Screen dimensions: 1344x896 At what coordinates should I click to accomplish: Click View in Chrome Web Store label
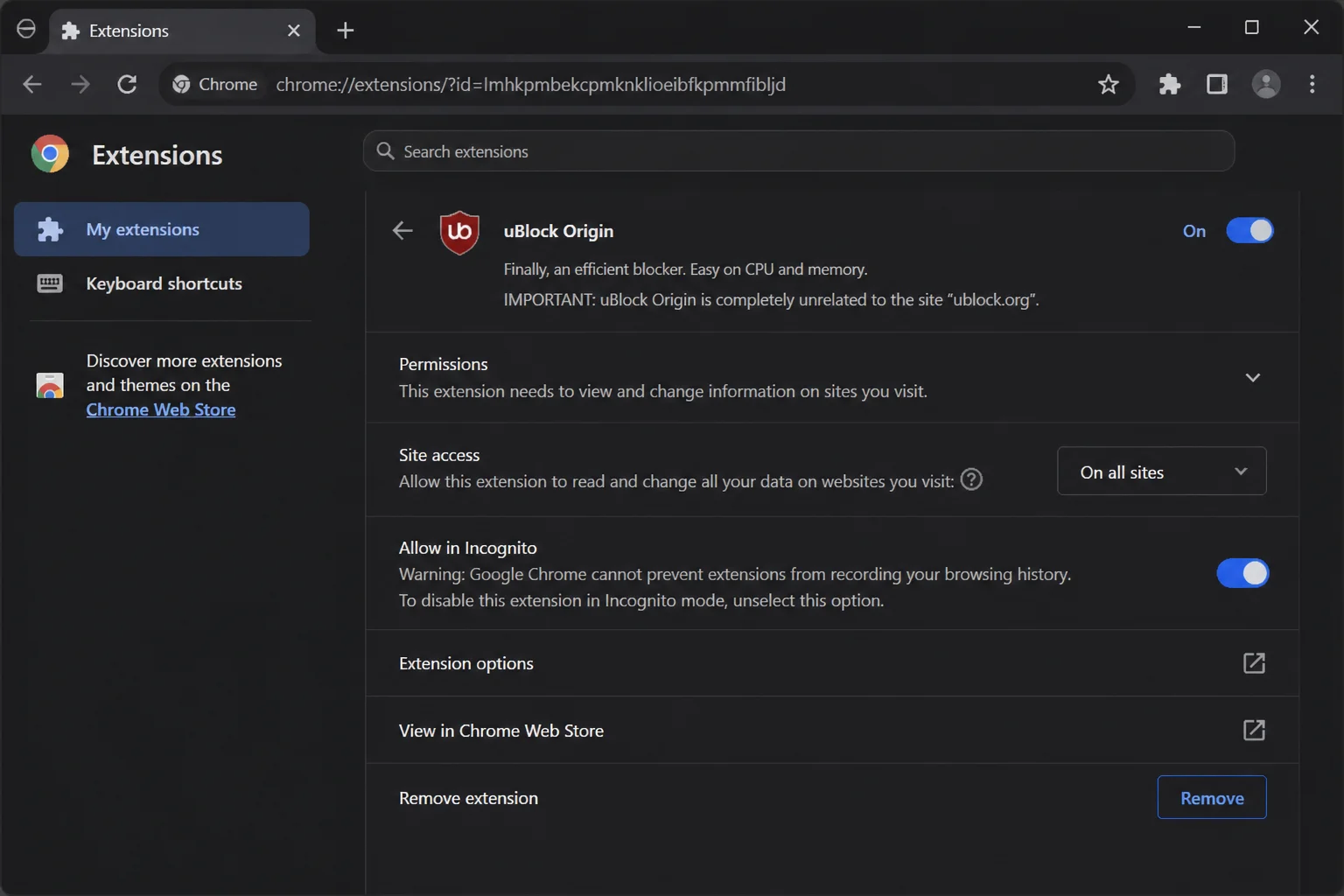(501, 731)
